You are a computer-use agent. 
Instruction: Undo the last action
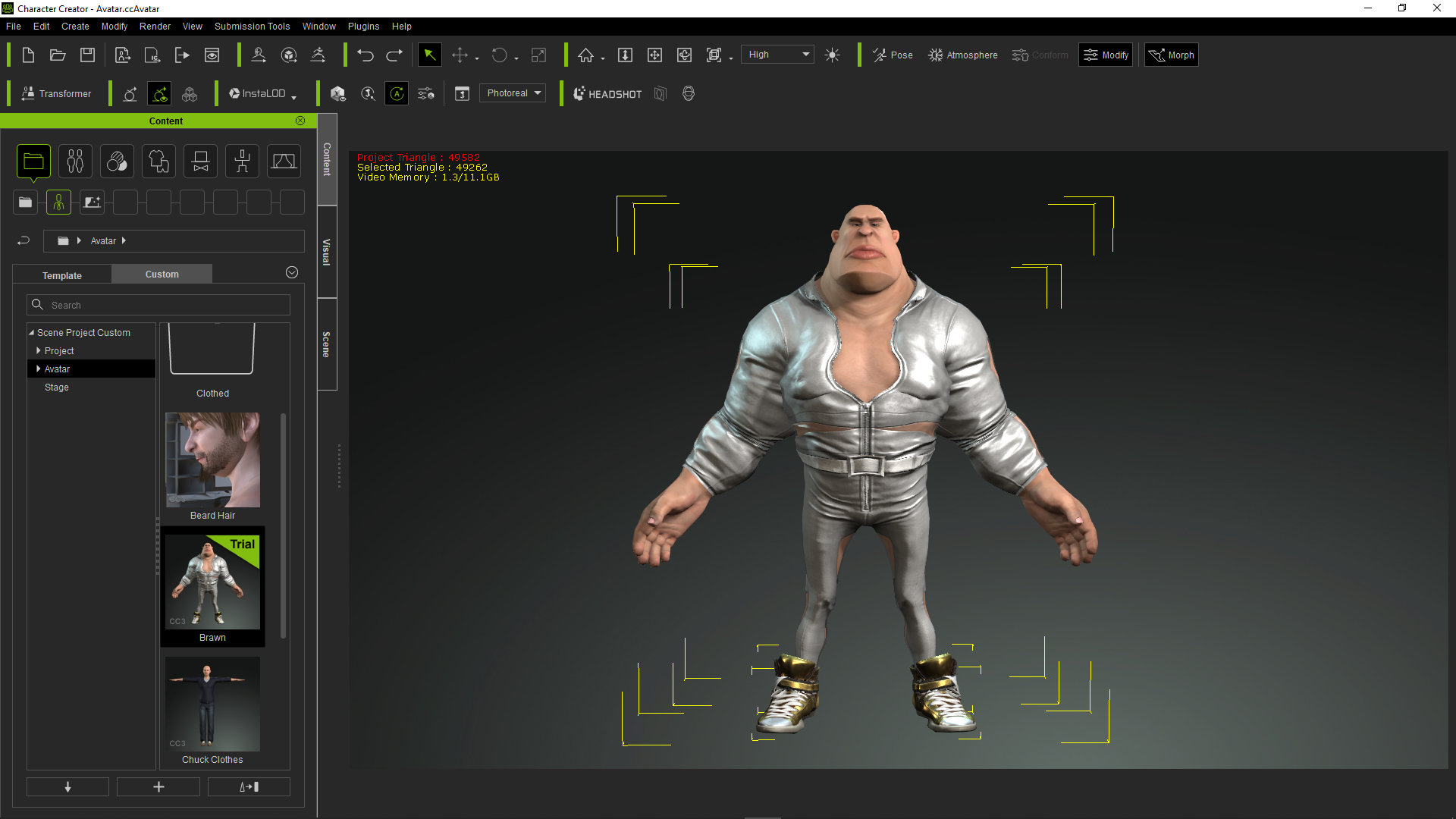click(x=366, y=55)
